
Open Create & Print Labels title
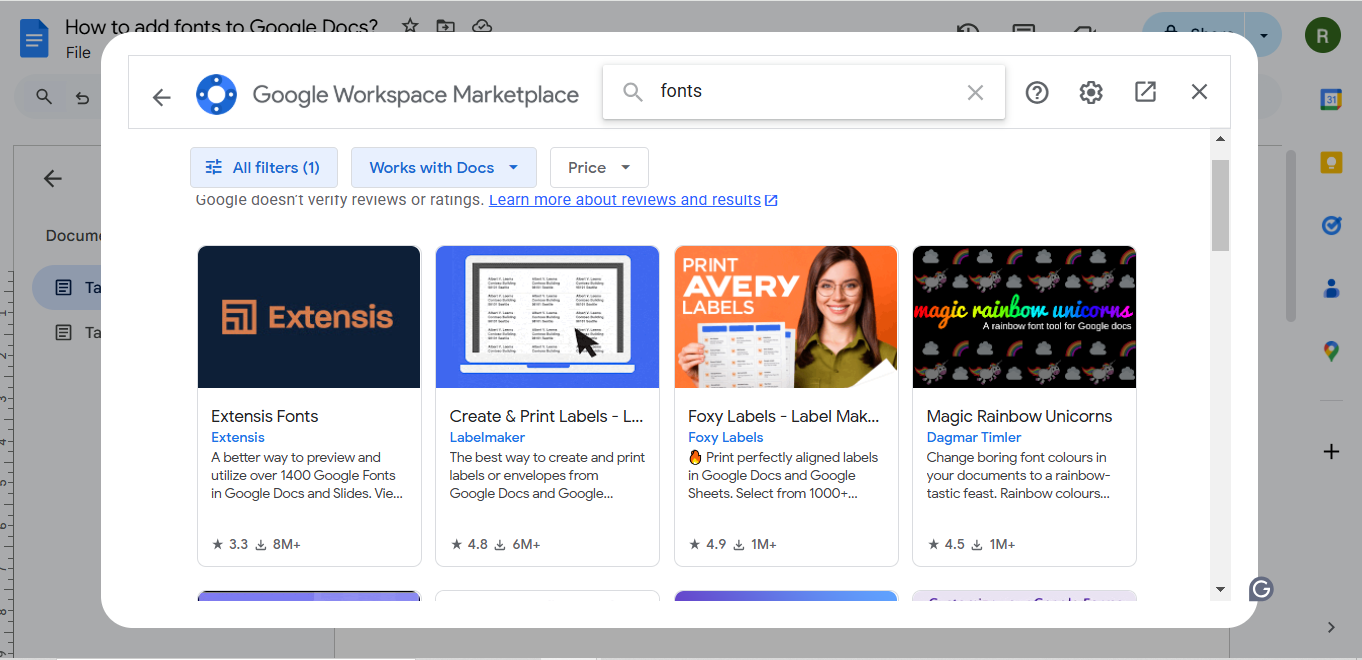pos(546,416)
